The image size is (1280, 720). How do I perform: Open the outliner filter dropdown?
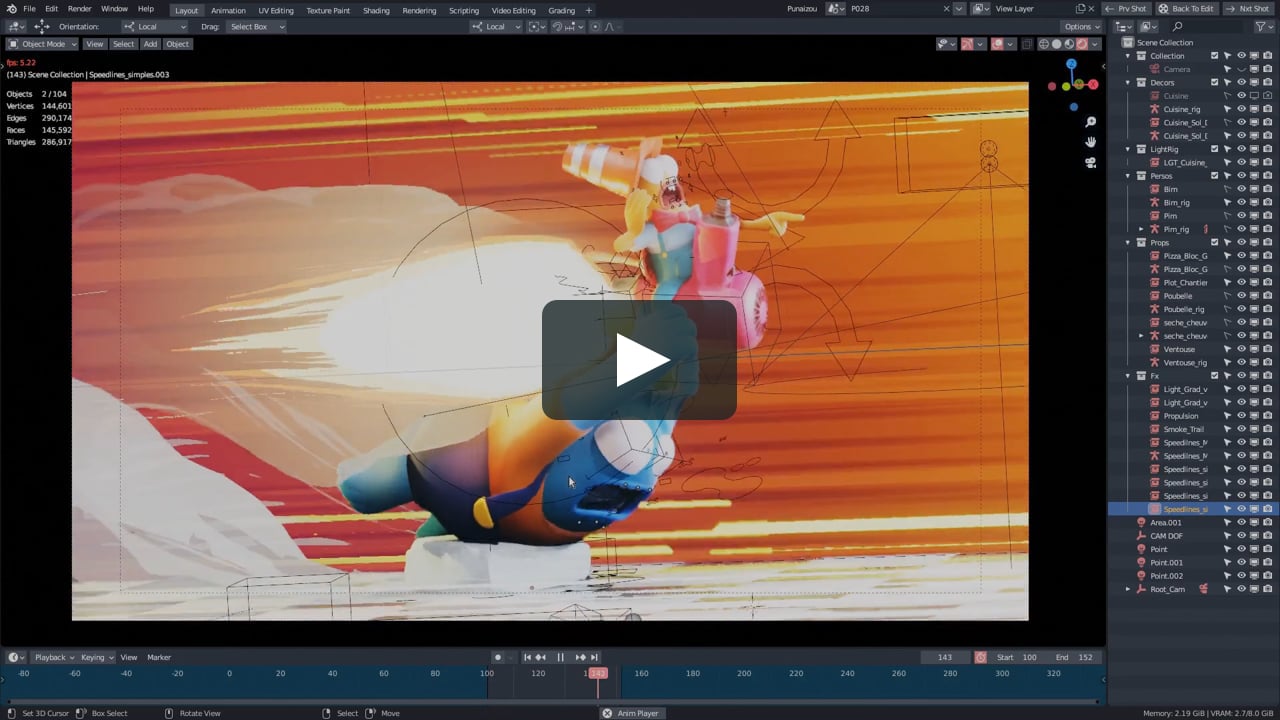pyautogui.click(x=1264, y=27)
